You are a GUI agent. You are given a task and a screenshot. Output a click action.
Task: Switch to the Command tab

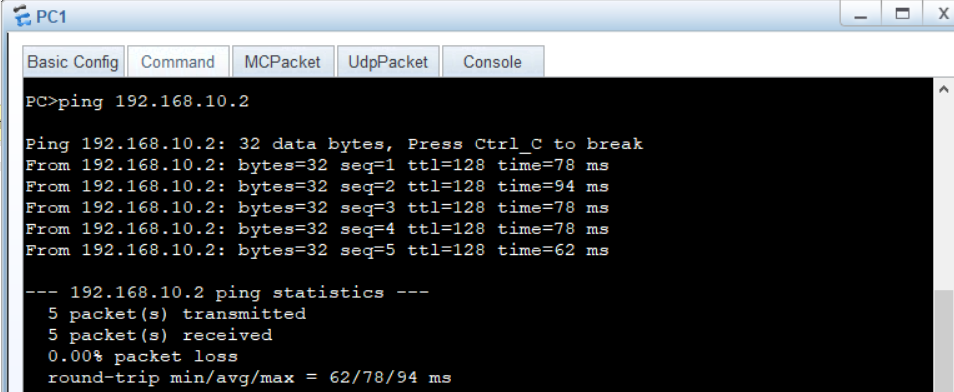pyautogui.click(x=178, y=62)
